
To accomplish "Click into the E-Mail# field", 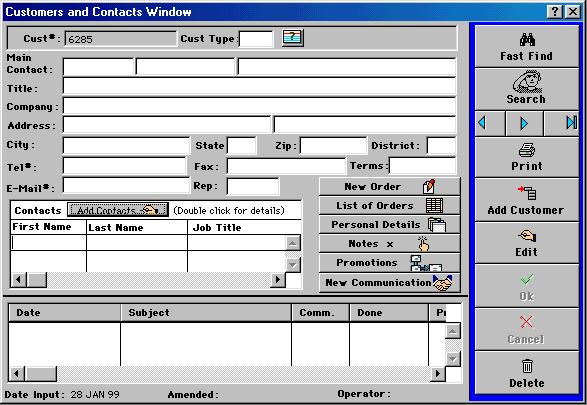I will [127, 185].
